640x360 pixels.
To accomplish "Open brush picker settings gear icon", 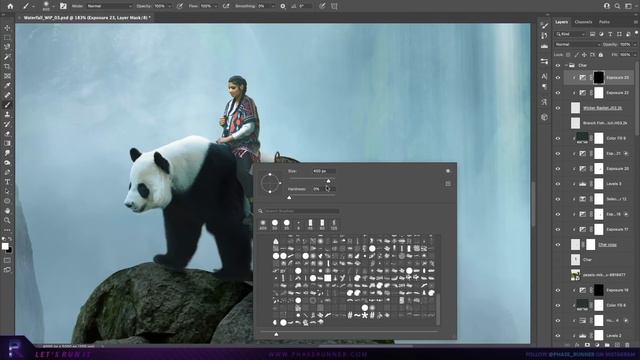I will point(448,171).
